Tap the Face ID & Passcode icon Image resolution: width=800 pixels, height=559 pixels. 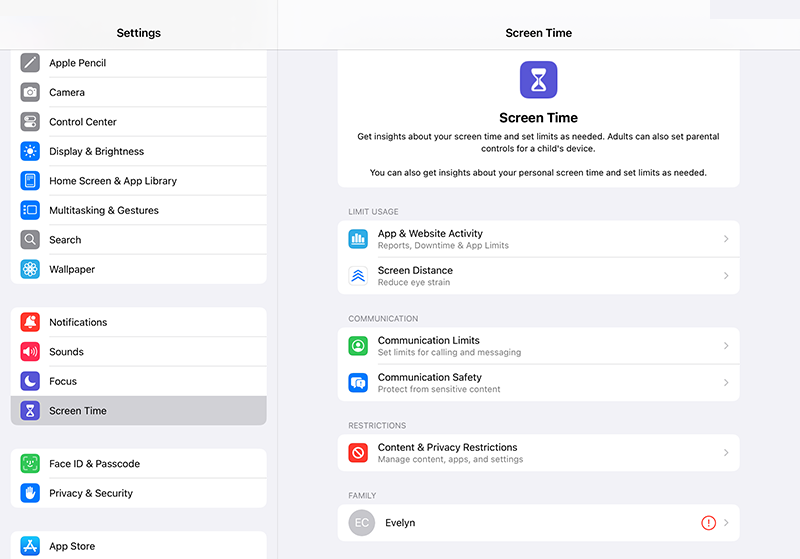(x=30, y=464)
